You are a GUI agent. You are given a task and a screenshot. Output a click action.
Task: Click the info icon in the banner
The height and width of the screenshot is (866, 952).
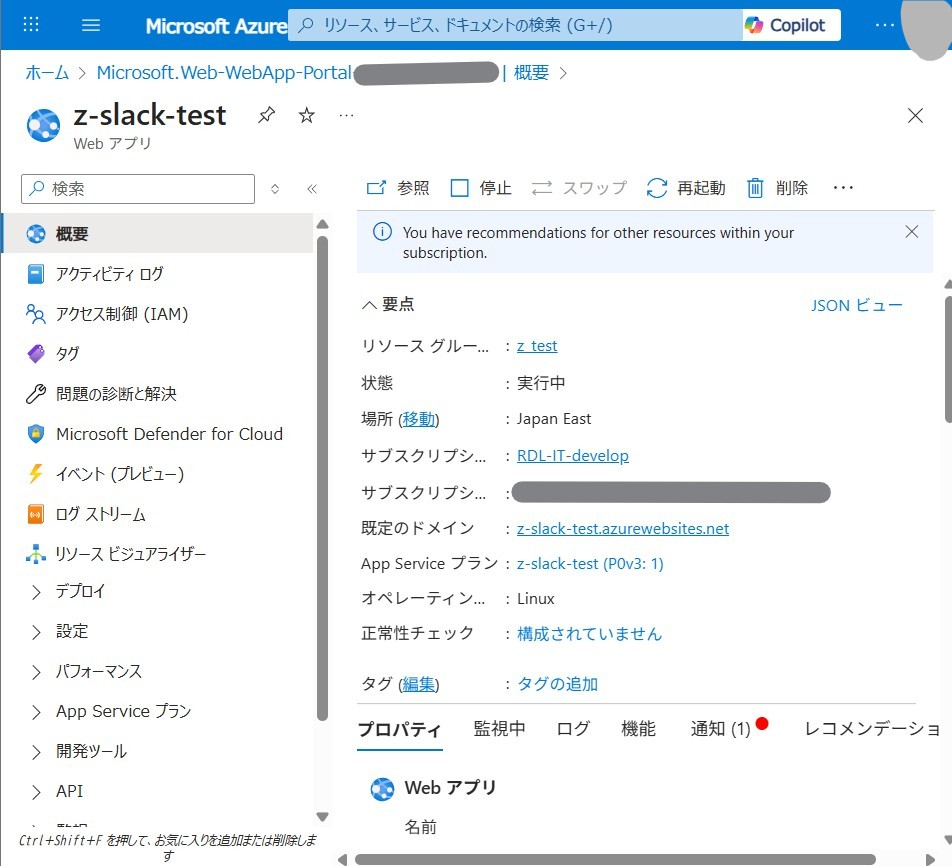tap(382, 232)
